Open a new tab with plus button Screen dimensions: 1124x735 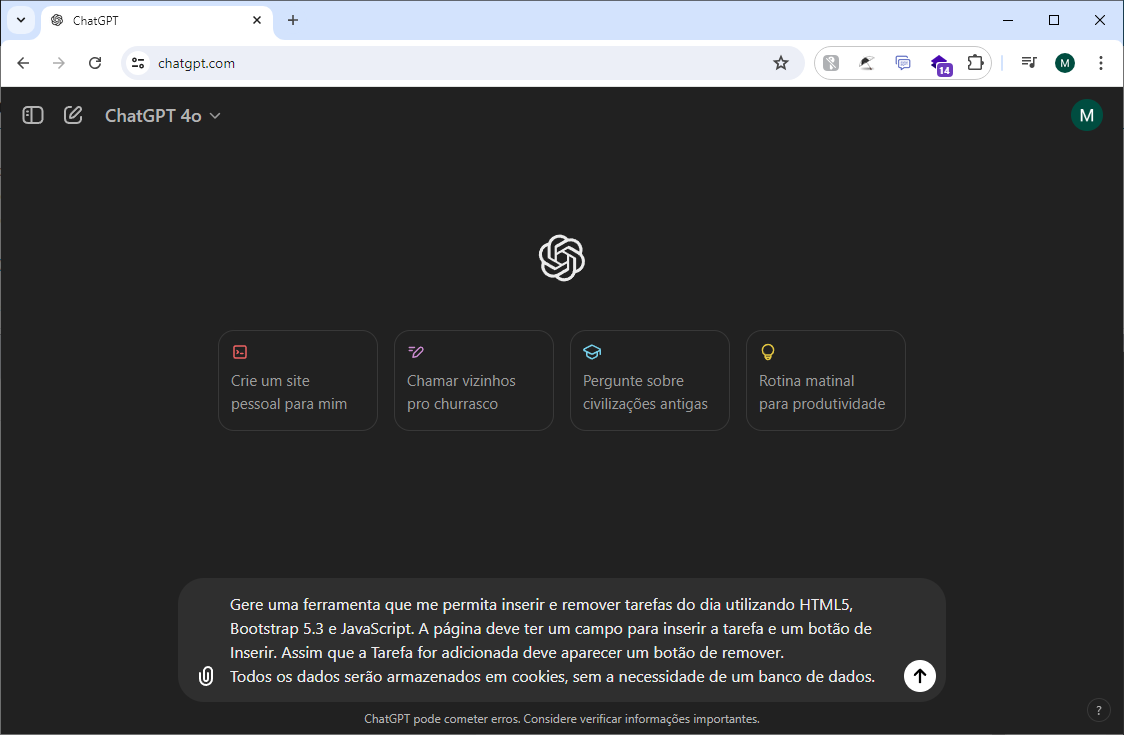[292, 20]
